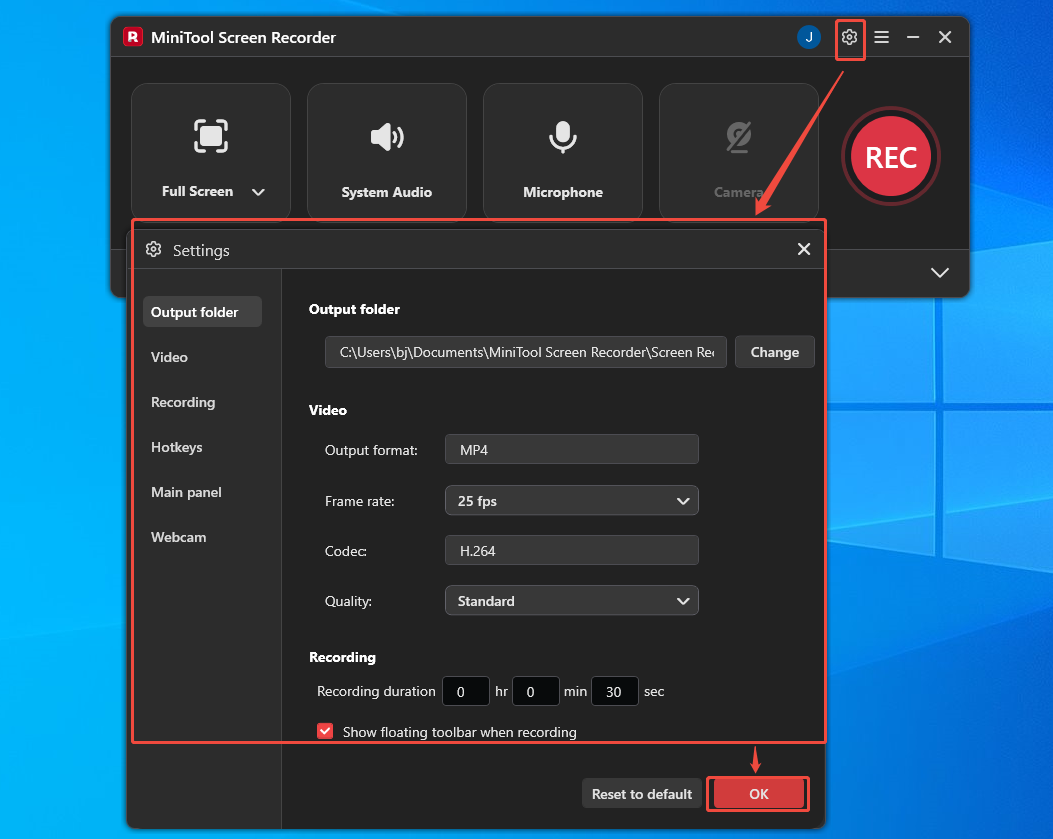Click the recording duration minutes field
This screenshot has height=839, width=1053.
pos(536,691)
